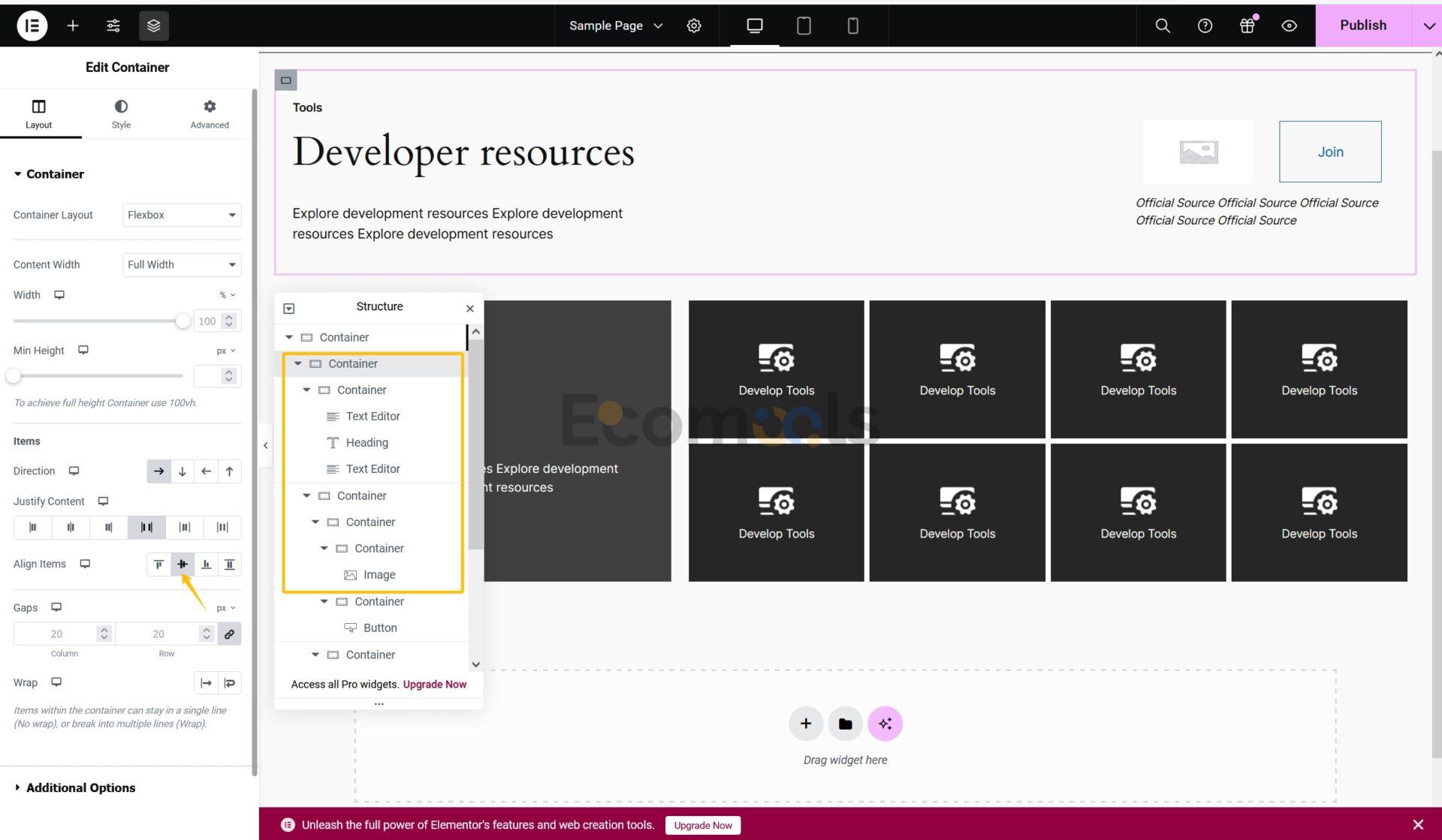Open the What's New gift icon
This screenshot has width=1442, height=840.
(1247, 26)
